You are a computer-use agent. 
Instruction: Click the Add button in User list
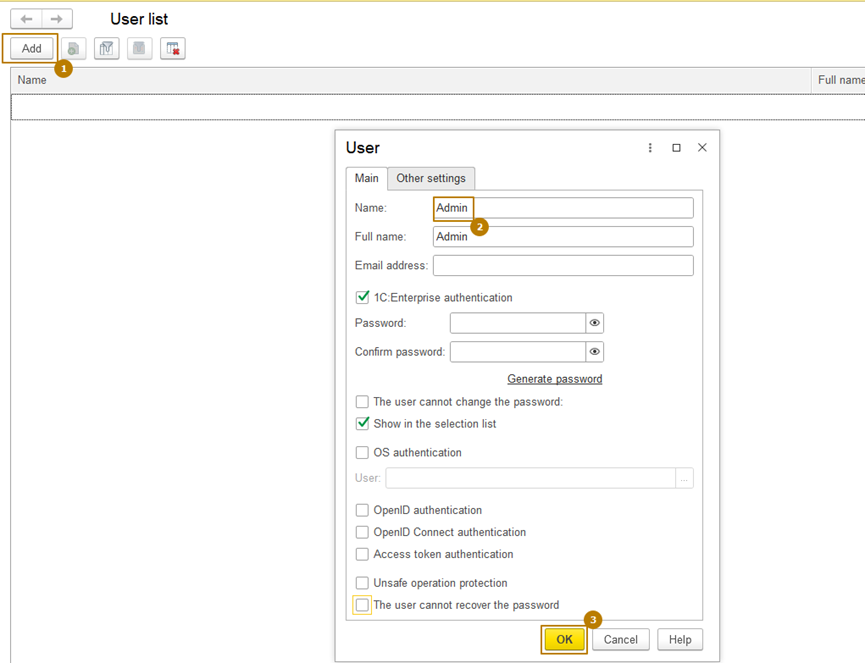(x=32, y=48)
